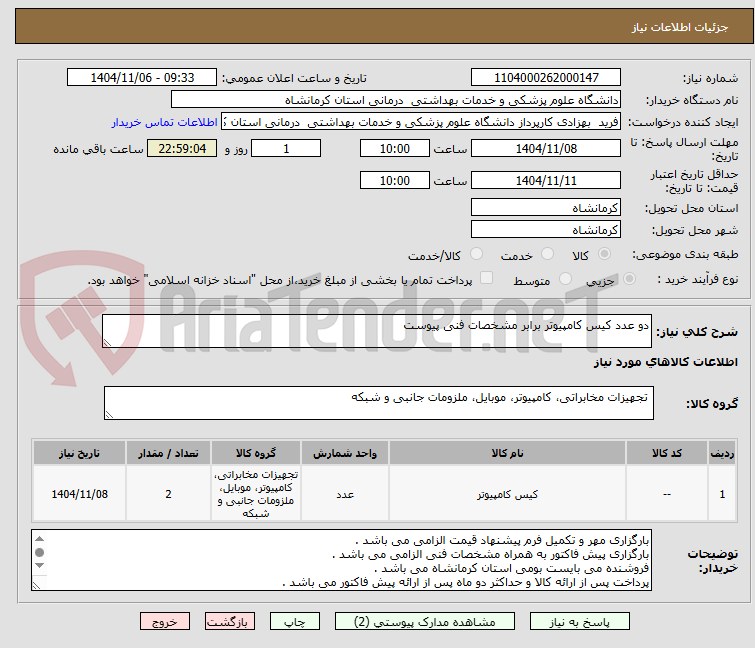Click the واحد شمارش column header
The height and width of the screenshot is (648, 755).
pyautogui.click(x=345, y=453)
